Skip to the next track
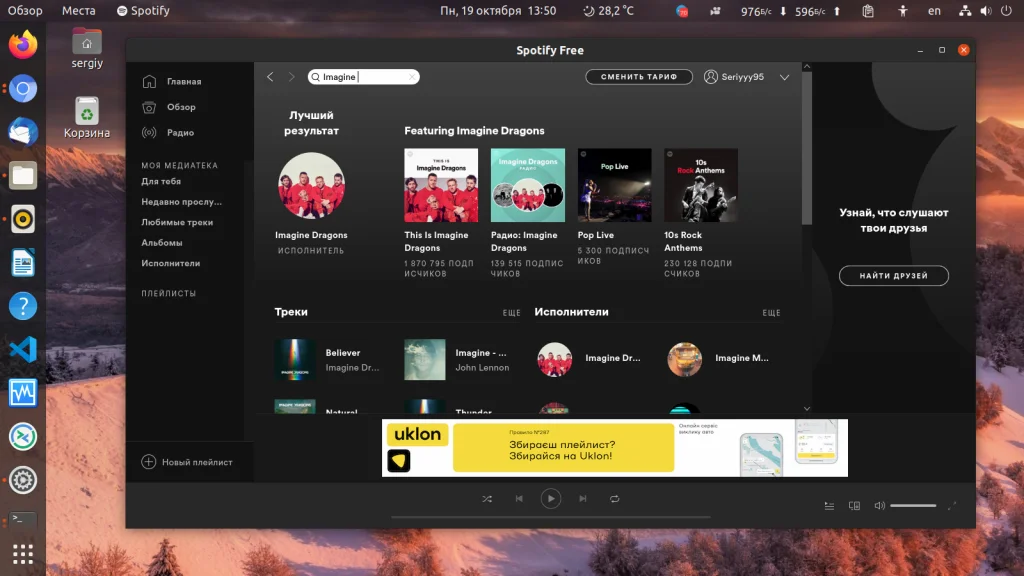 (x=583, y=499)
